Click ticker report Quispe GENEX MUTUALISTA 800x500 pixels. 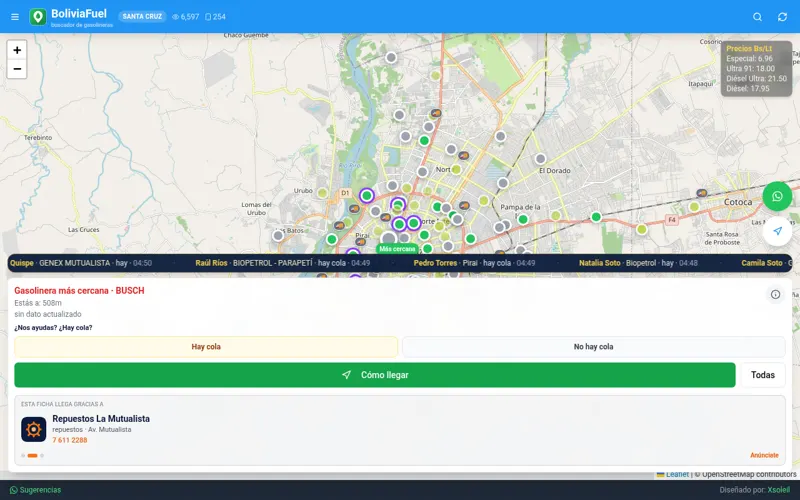tap(81, 263)
